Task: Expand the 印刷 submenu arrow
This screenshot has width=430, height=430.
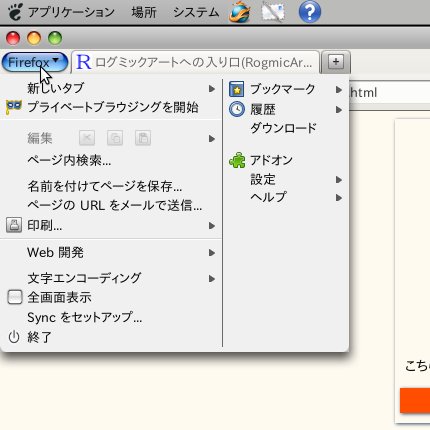Action: pos(212,226)
